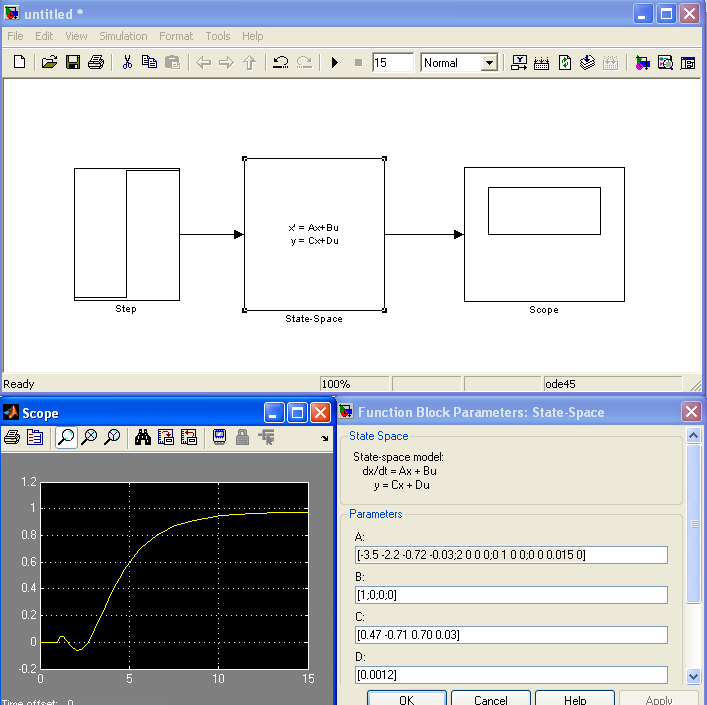The width and height of the screenshot is (707, 705).
Task: Click the rightmost model toolbar icon
Action: tap(688, 63)
